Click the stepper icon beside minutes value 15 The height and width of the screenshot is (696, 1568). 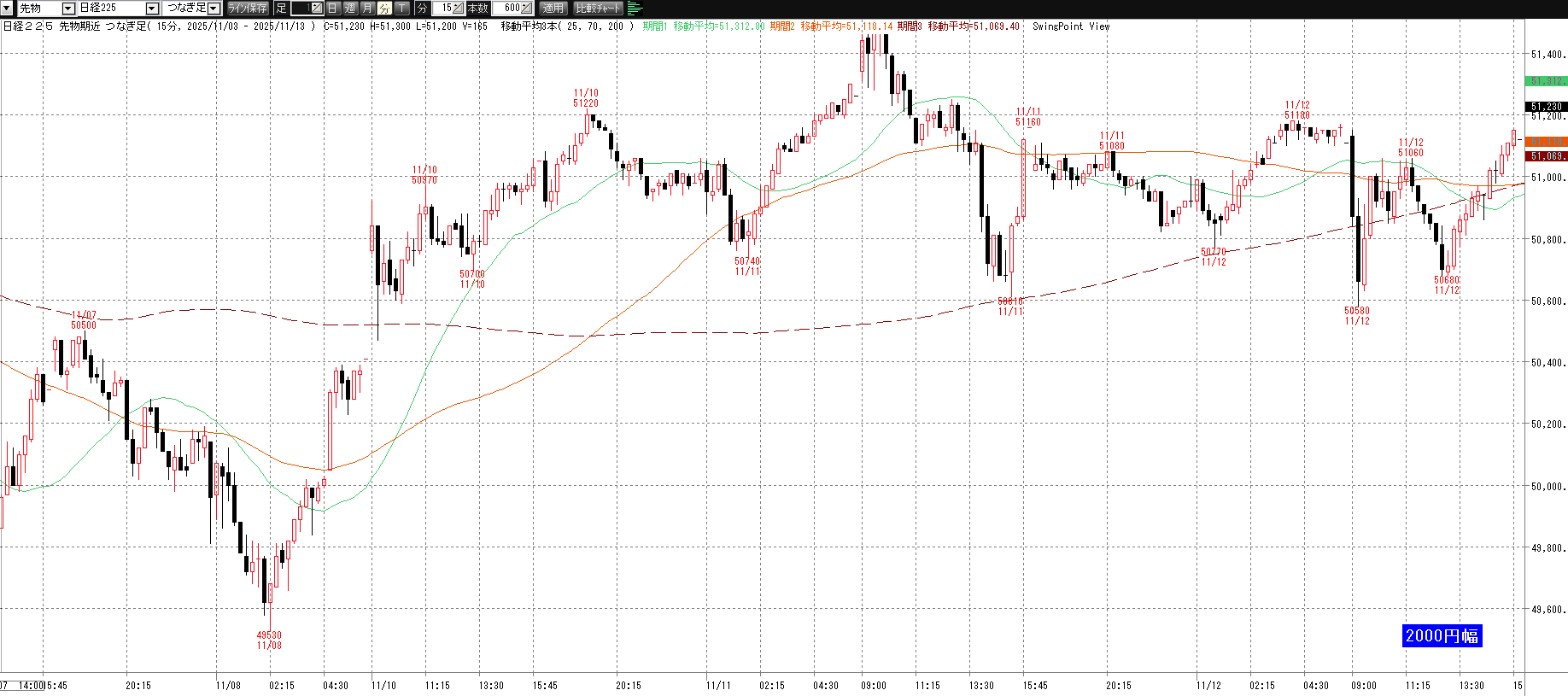click(x=458, y=9)
